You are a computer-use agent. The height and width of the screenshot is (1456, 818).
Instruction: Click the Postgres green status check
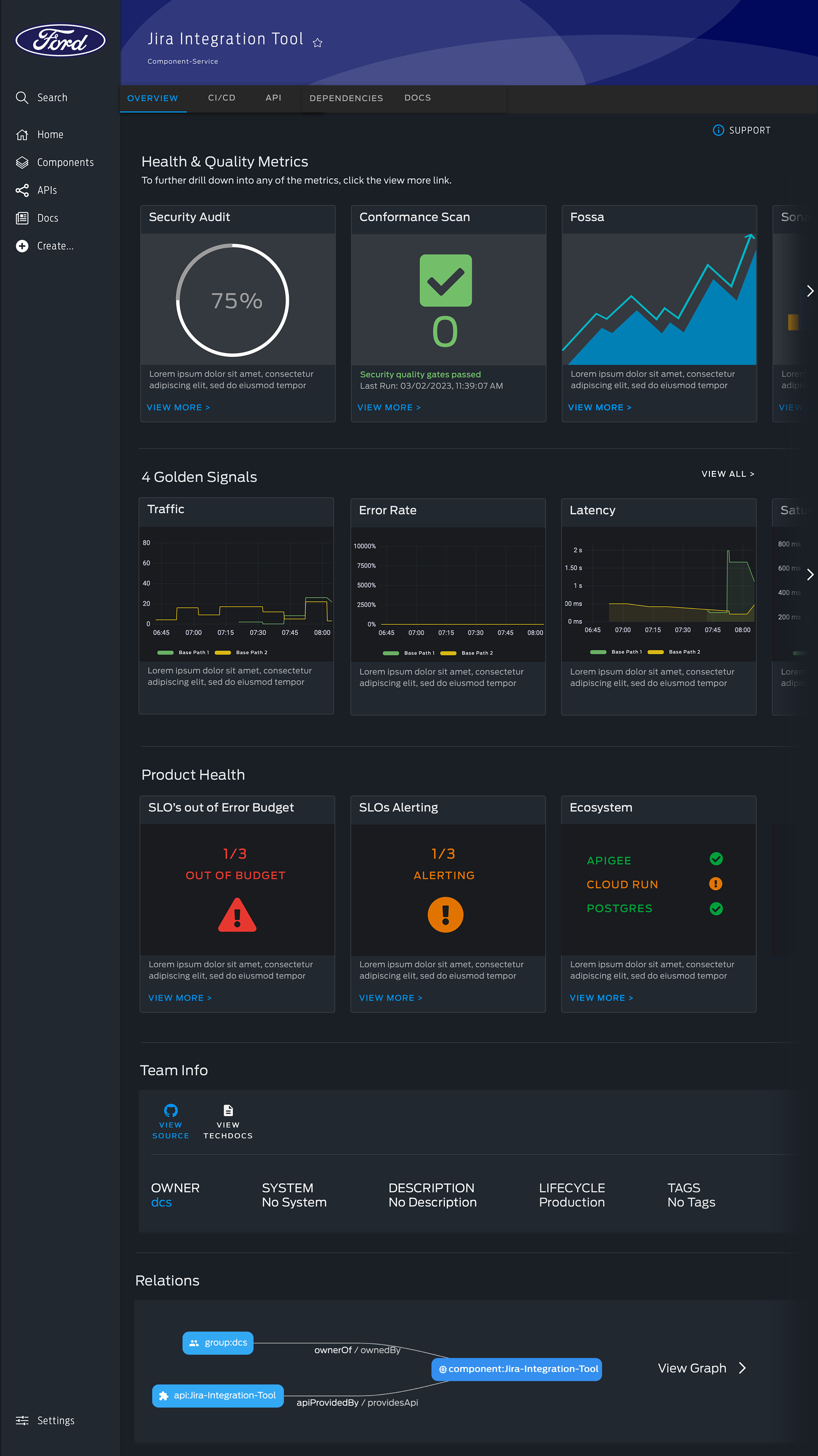[x=716, y=908]
